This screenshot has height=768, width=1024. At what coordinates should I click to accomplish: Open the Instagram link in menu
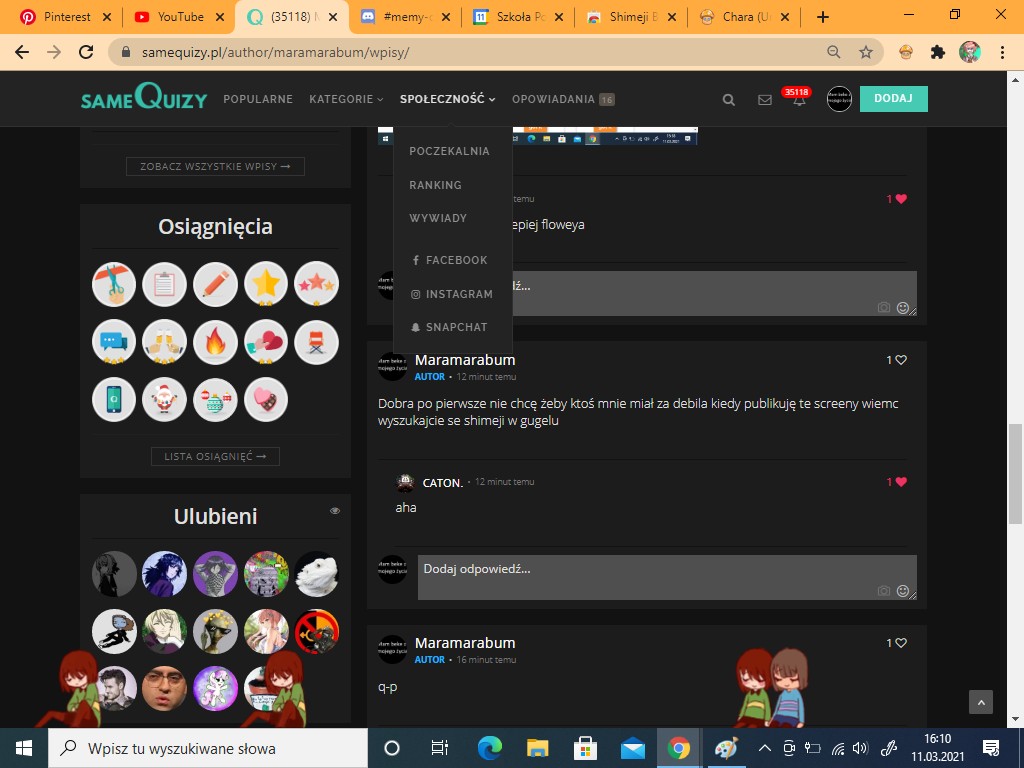point(458,294)
